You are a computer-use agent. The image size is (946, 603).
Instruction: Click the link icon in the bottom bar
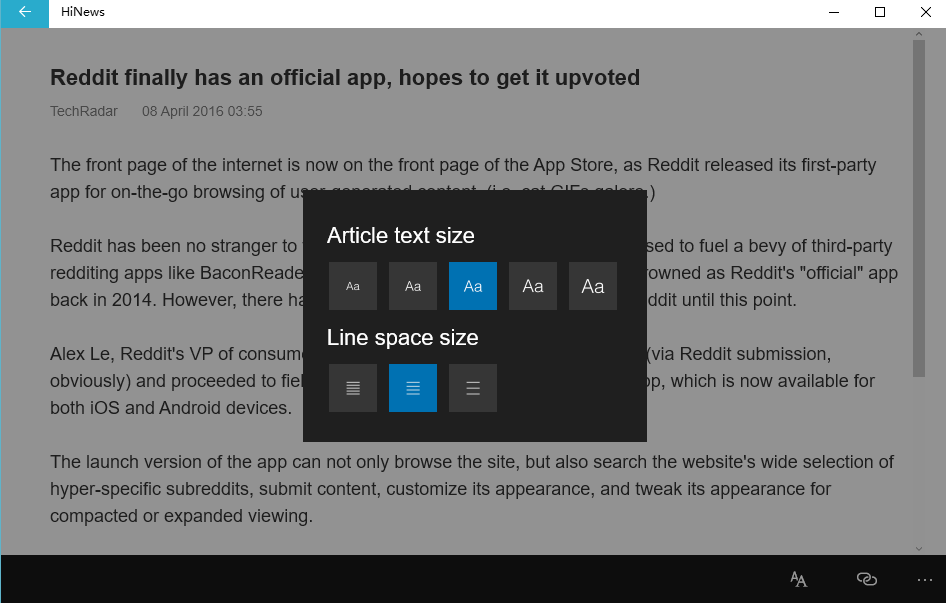866,579
